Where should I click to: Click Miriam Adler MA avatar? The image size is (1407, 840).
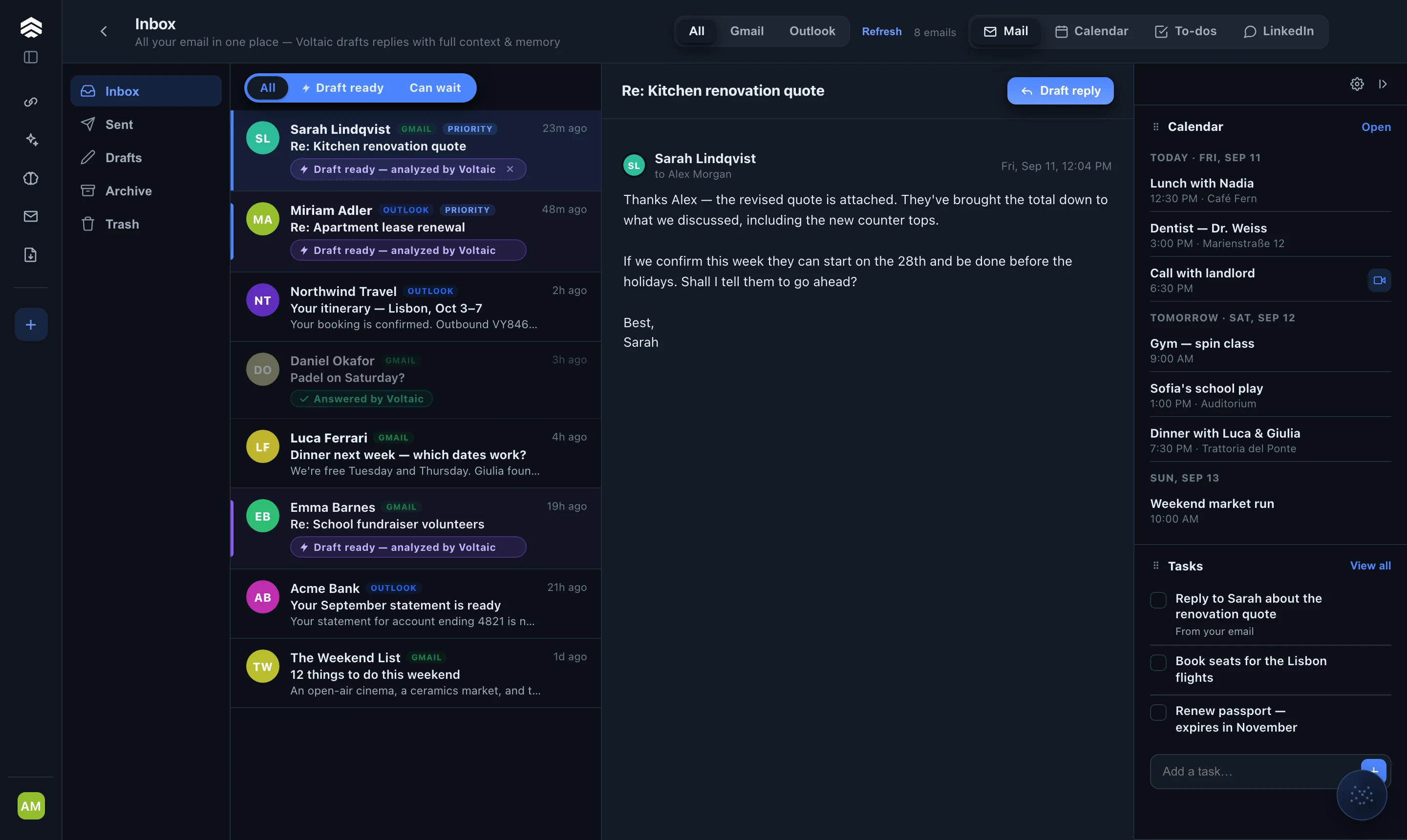[263, 219]
